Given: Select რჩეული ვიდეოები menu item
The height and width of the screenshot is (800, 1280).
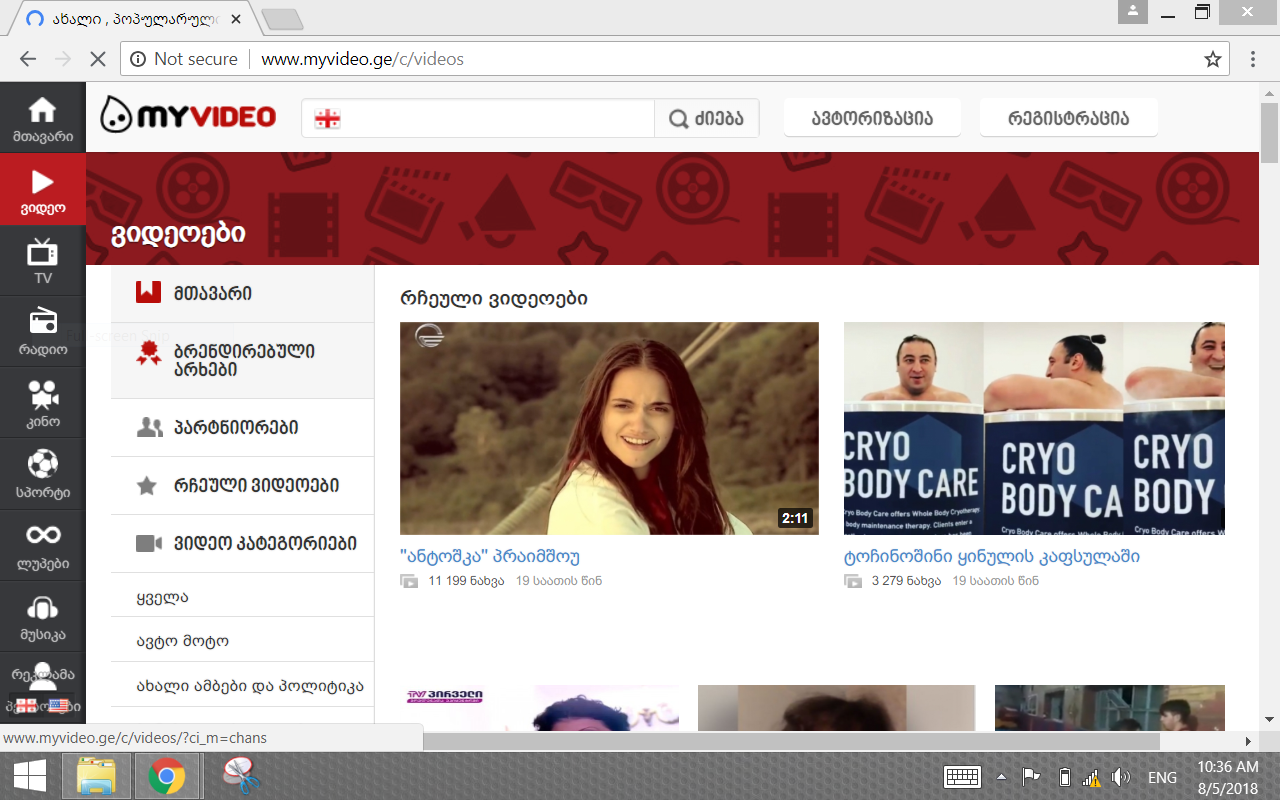Looking at the screenshot, I should [x=242, y=486].
